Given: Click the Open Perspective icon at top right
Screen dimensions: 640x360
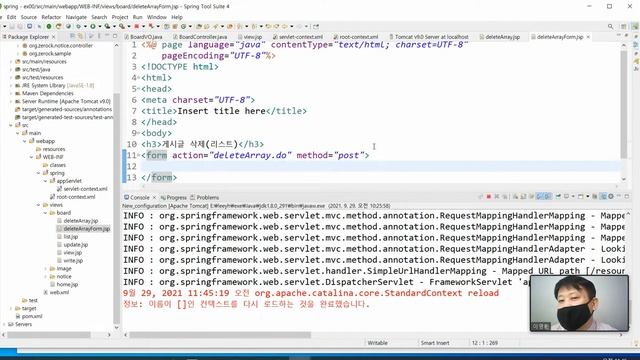Looking at the screenshot, I should pyautogui.click(x=623, y=26).
